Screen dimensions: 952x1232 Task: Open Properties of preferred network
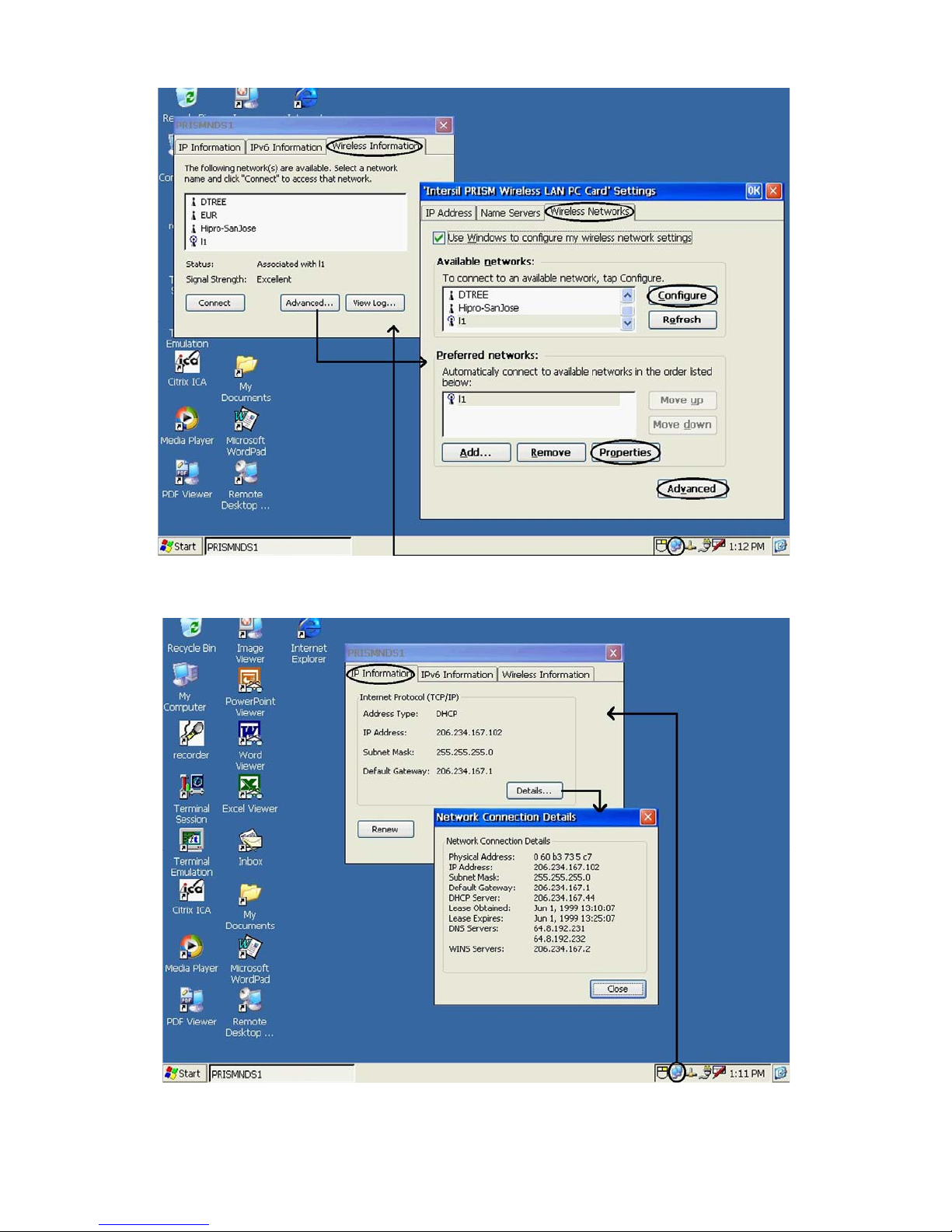(x=626, y=452)
